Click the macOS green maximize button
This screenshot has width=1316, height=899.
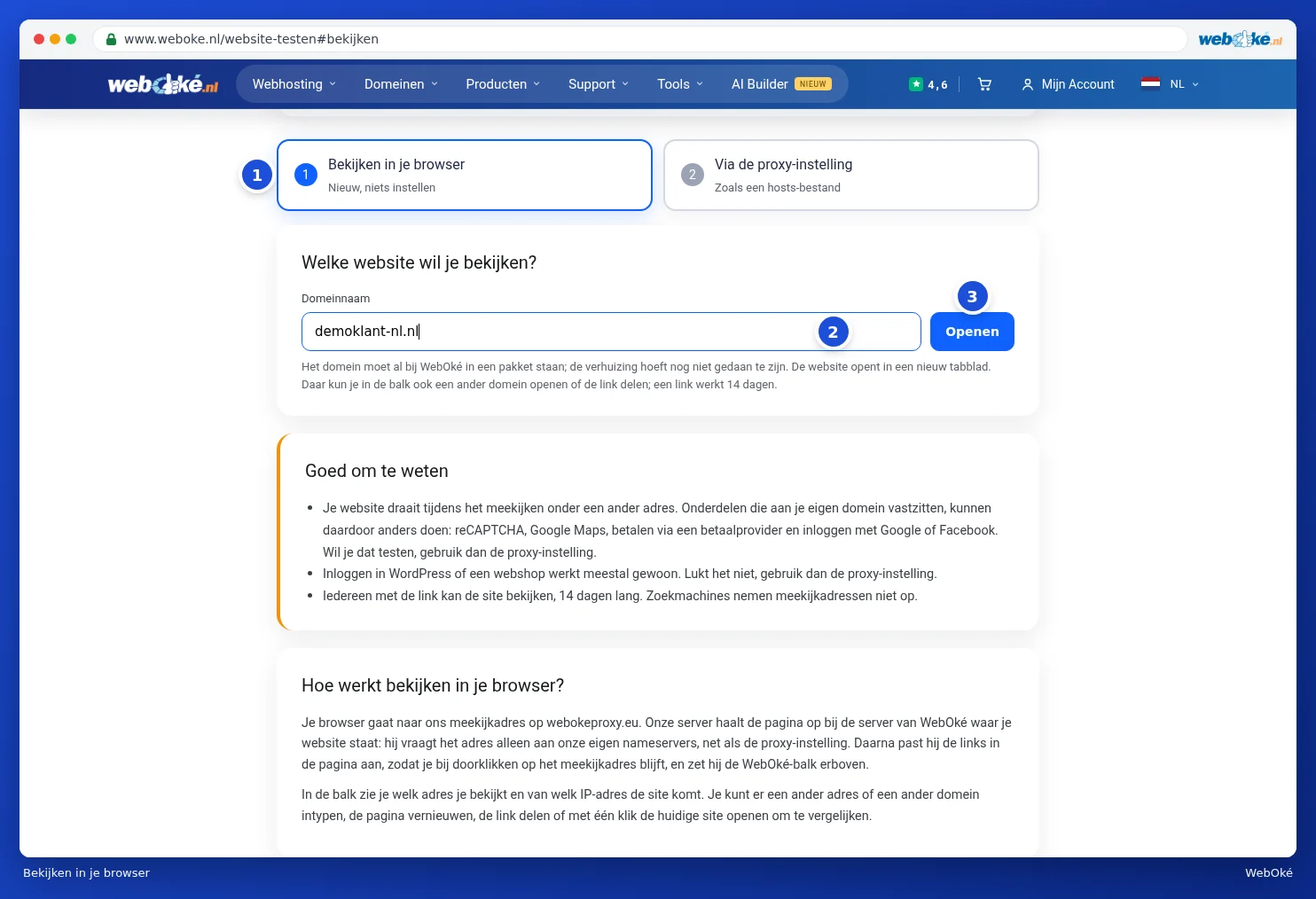(71, 39)
